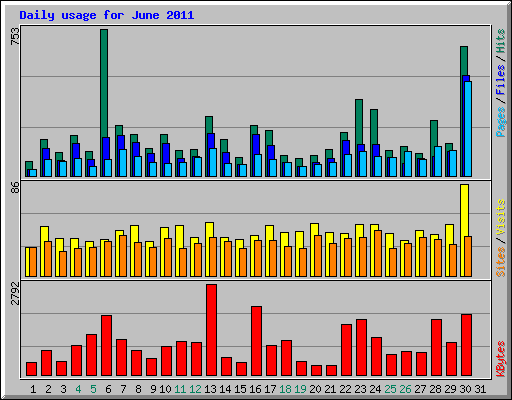This screenshot has height=400, width=512.
Task: Click green weekend day label 19
Action: (300, 389)
